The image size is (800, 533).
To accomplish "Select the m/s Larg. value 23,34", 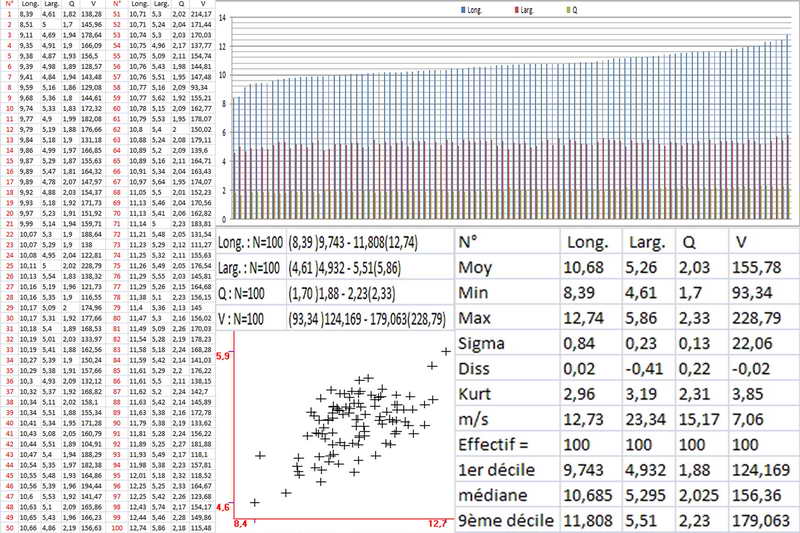I will 645,419.
